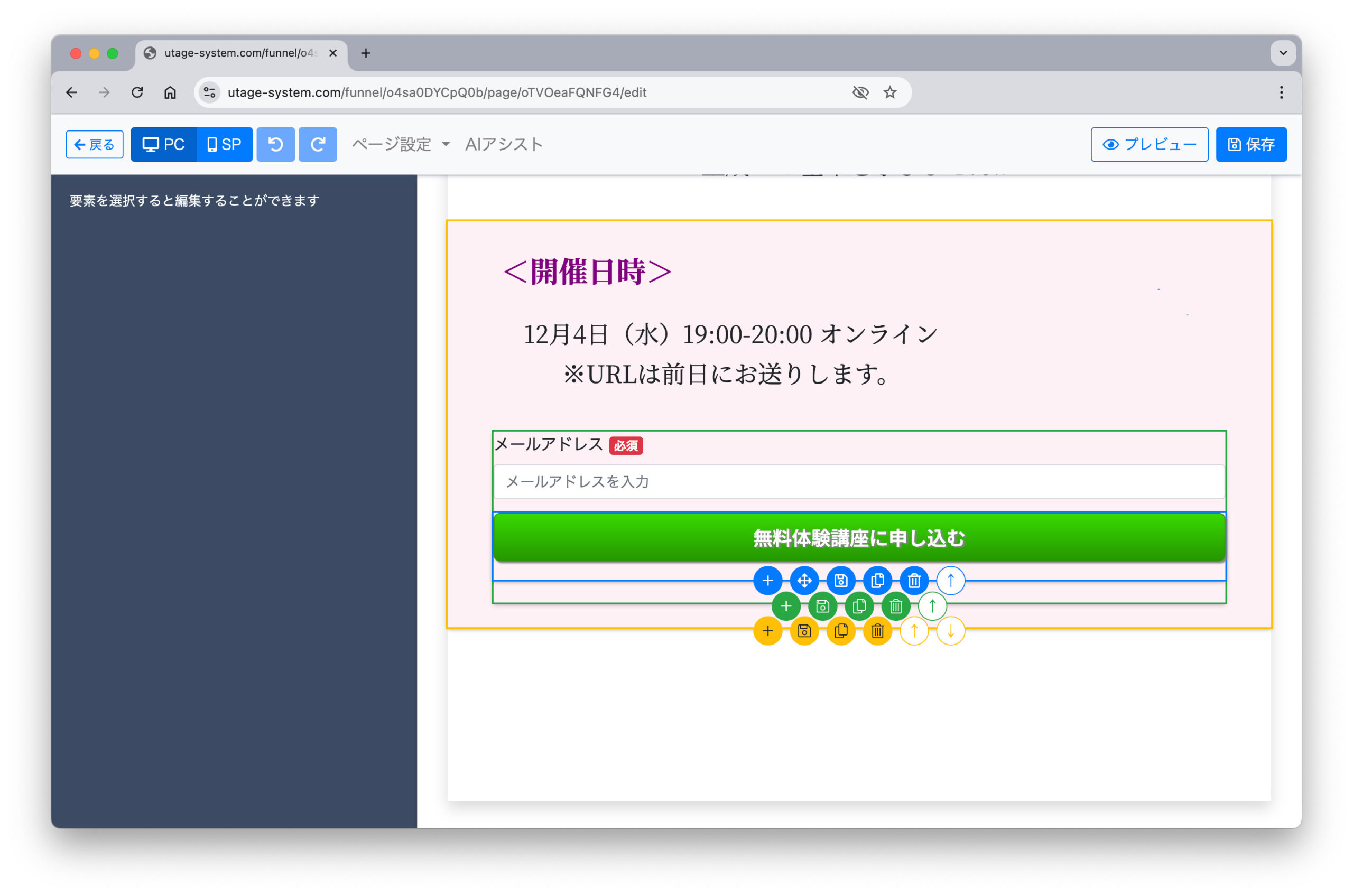Screen dimensions: 1353x896
Task: Click the blue save element icon
Action: [x=841, y=581]
